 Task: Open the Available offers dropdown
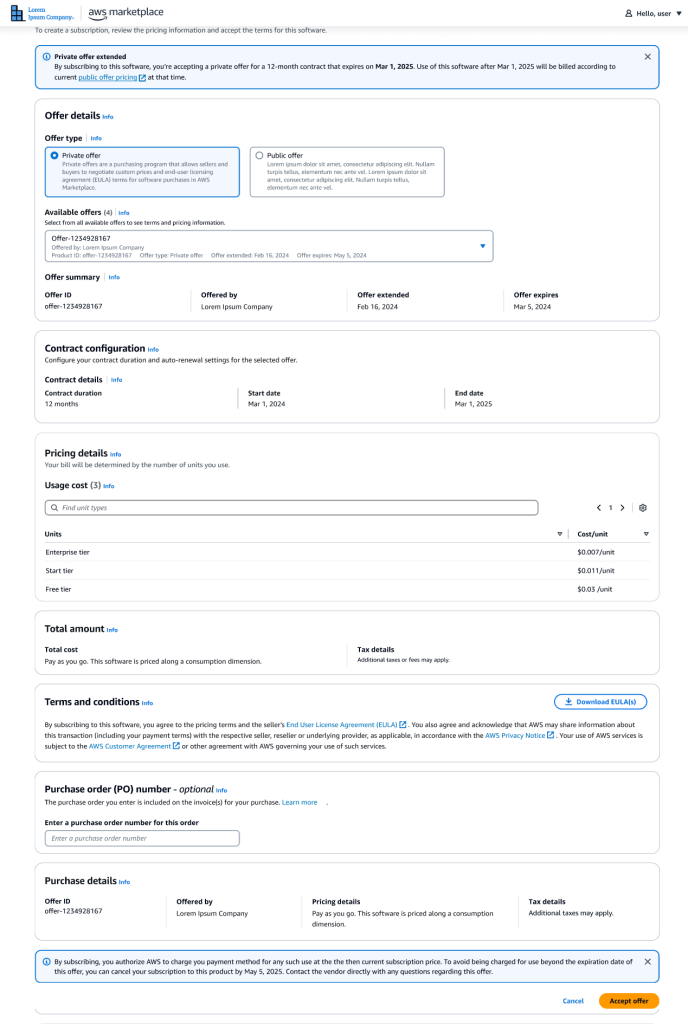(x=481, y=245)
